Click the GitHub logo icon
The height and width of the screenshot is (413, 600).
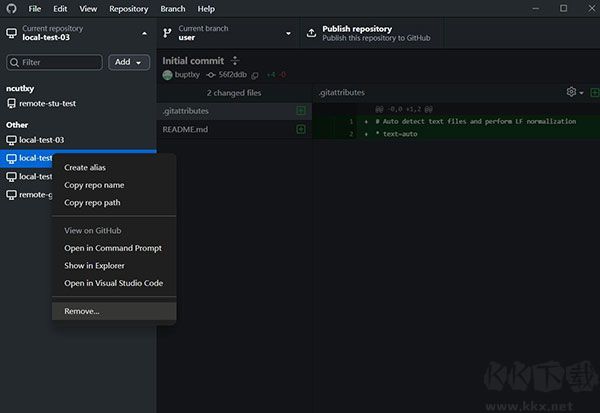tap(11, 8)
